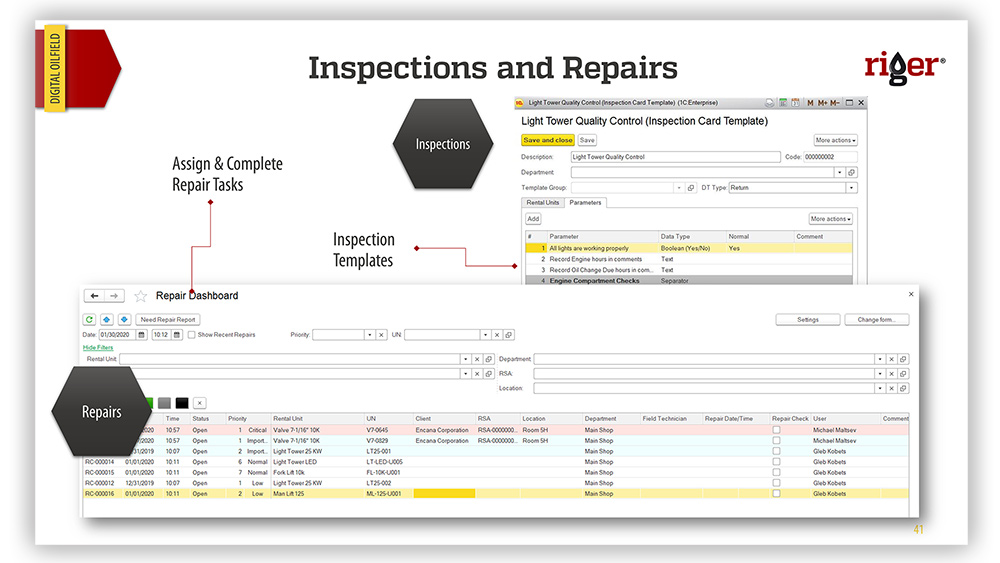Click the Hide Filters link

[x=98, y=347]
